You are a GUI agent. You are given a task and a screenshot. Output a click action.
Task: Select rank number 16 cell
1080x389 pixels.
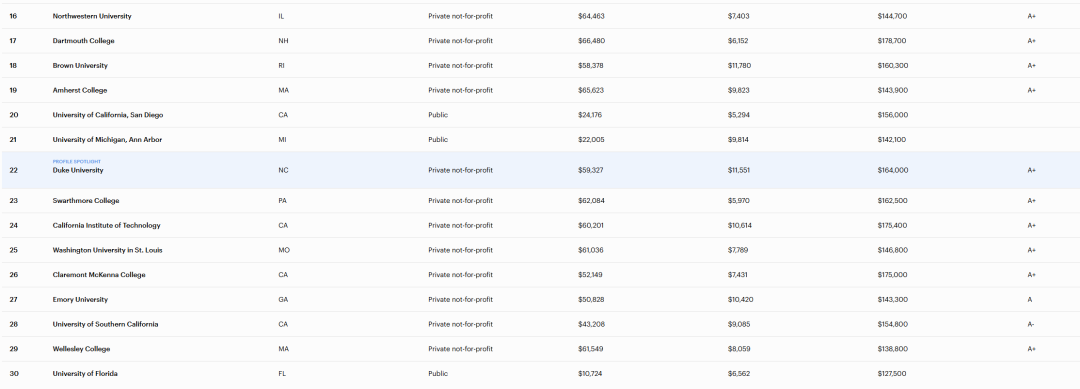[13, 16]
